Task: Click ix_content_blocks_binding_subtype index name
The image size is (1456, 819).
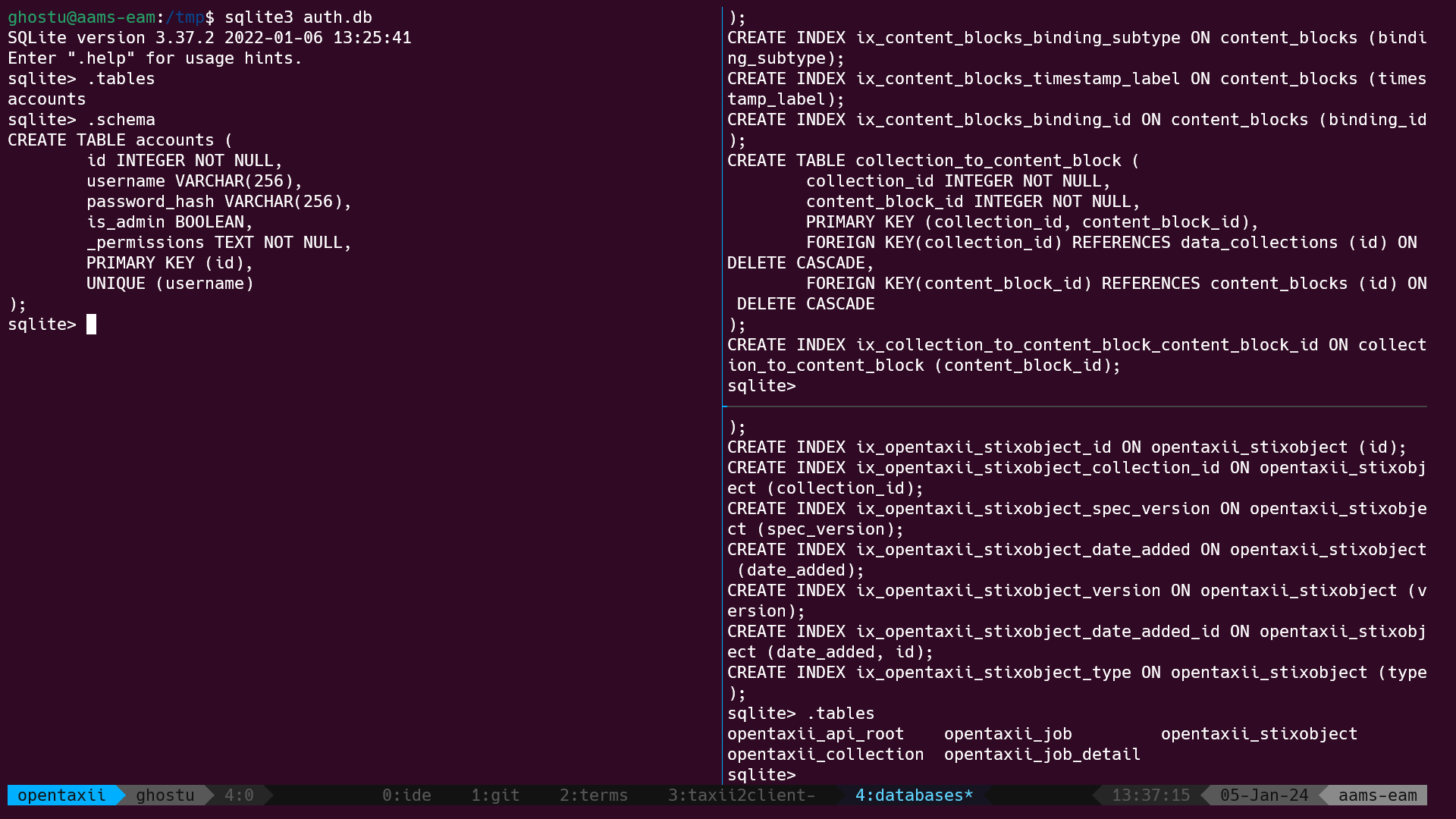Action: [x=1018, y=38]
